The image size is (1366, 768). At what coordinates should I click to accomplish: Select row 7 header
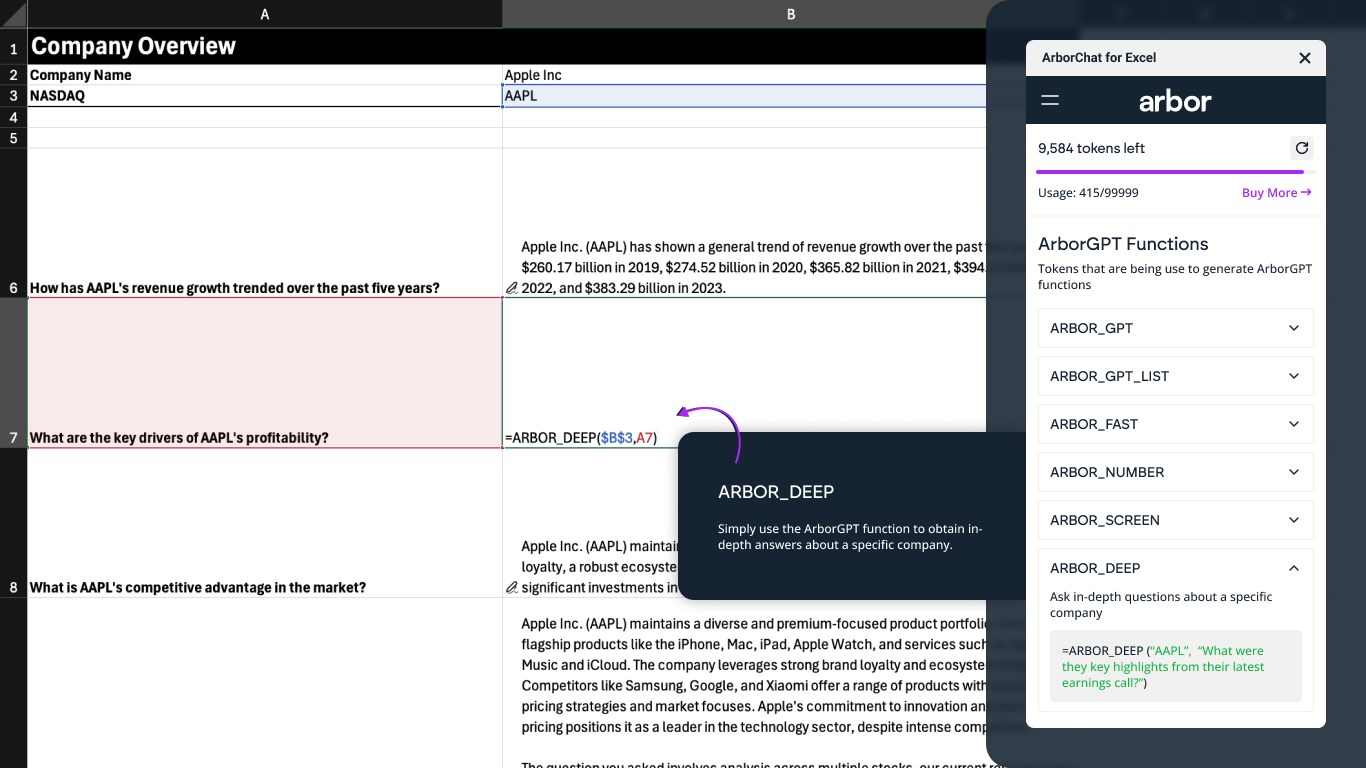(14, 372)
